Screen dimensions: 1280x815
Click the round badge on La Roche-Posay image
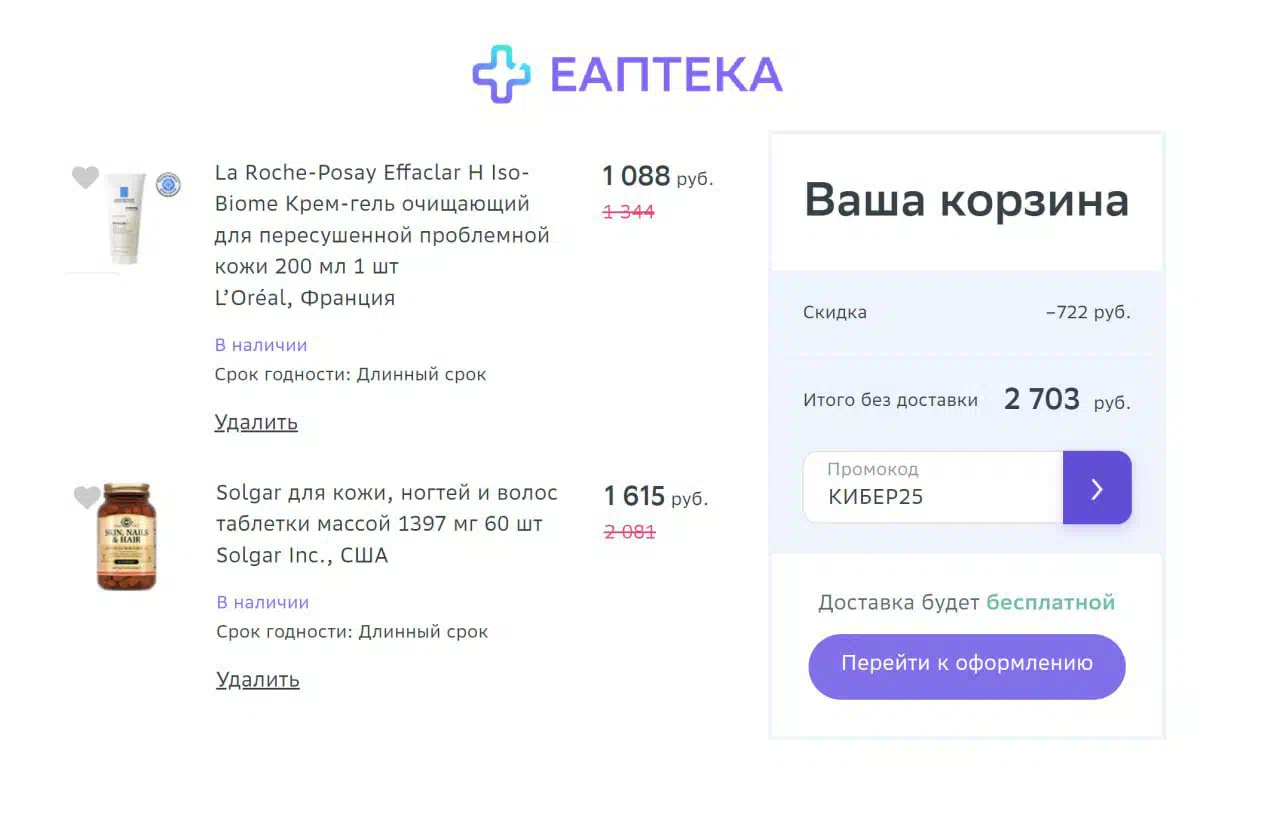click(x=168, y=184)
